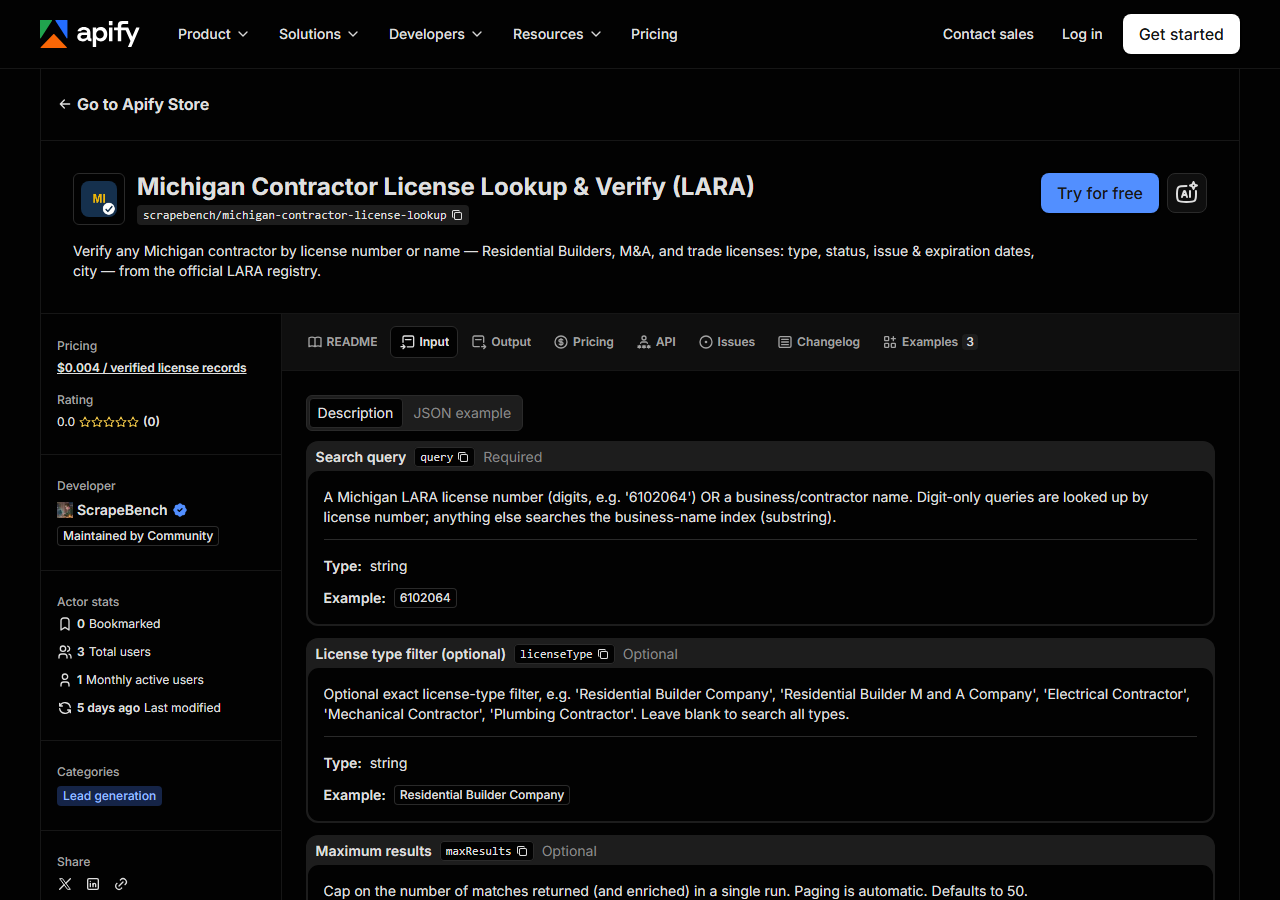Click the Maintained by Community badge
The width and height of the screenshot is (1280, 900).
pos(138,536)
